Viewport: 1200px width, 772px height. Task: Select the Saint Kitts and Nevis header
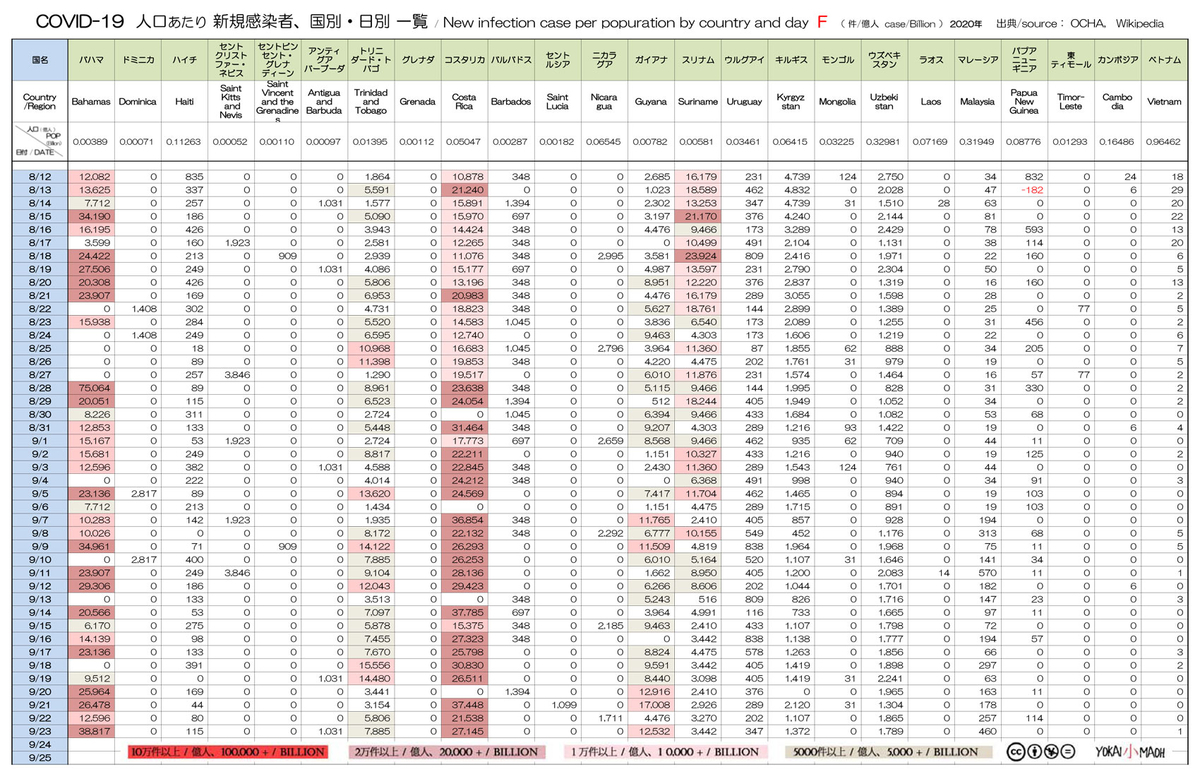coord(230,102)
